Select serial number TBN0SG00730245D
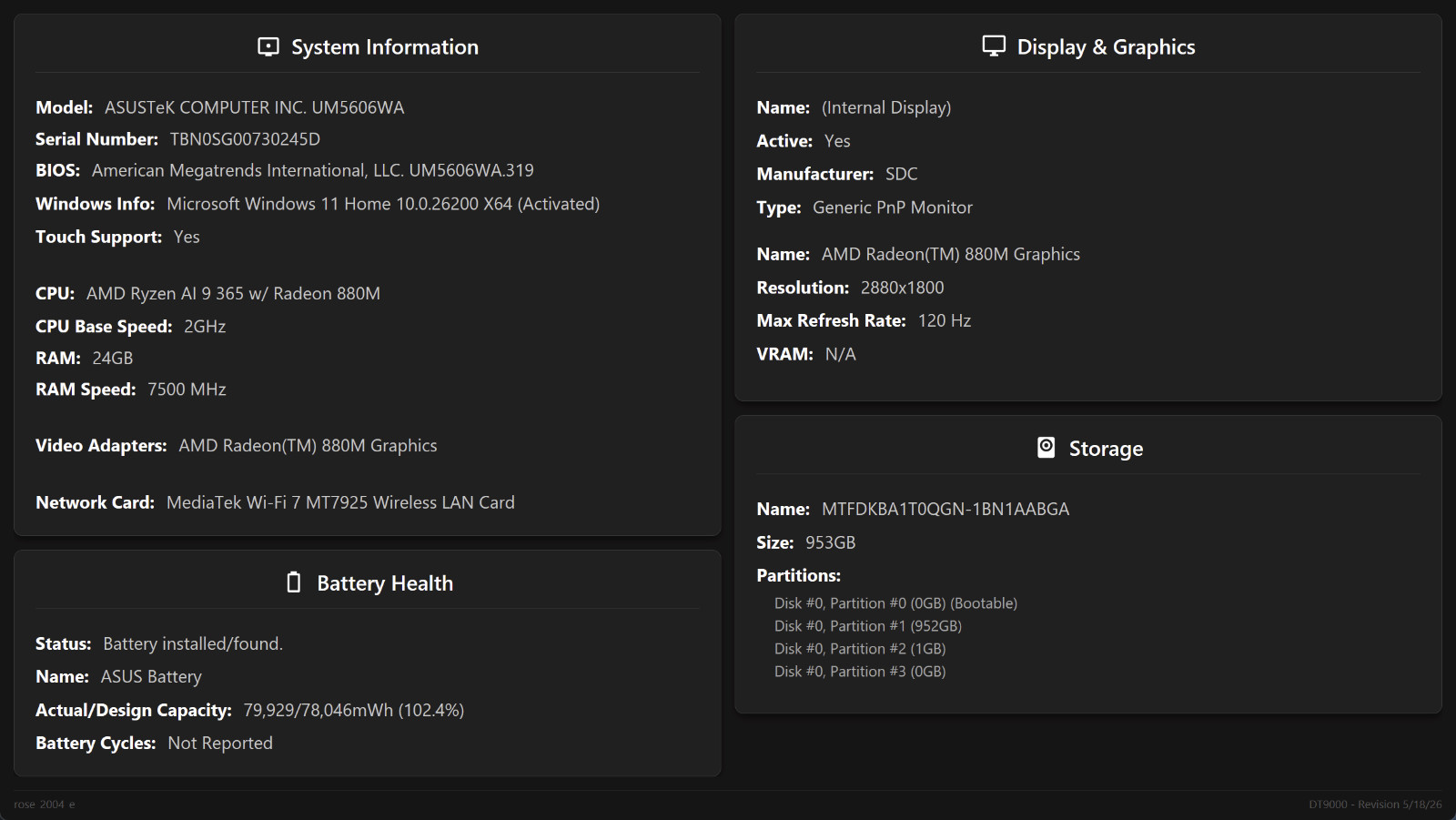The image size is (1456, 820). coord(245,139)
